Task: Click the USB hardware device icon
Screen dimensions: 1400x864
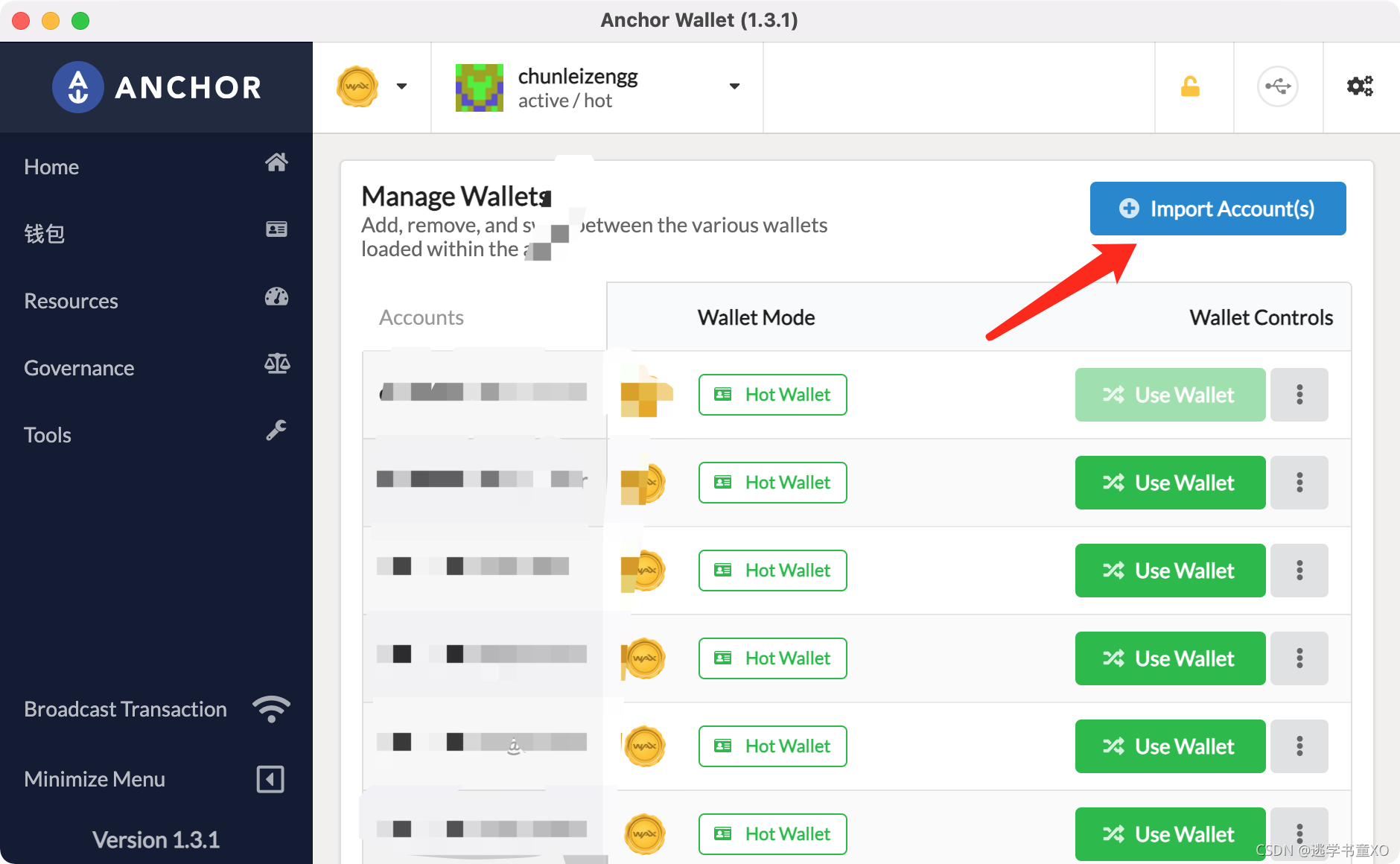Action: (1278, 86)
